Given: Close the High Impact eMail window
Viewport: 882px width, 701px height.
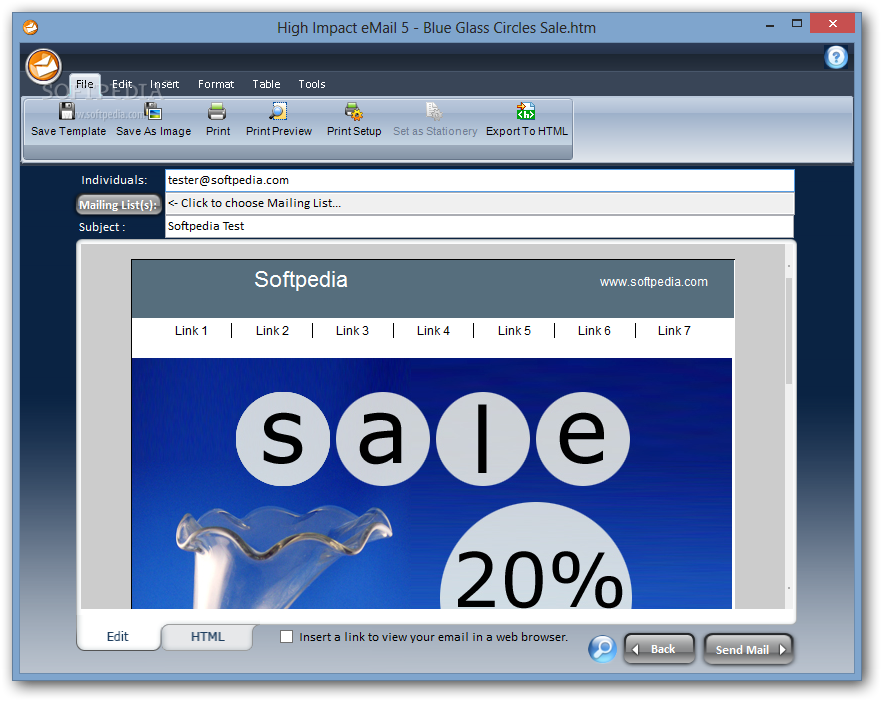Looking at the screenshot, I should (832, 23).
